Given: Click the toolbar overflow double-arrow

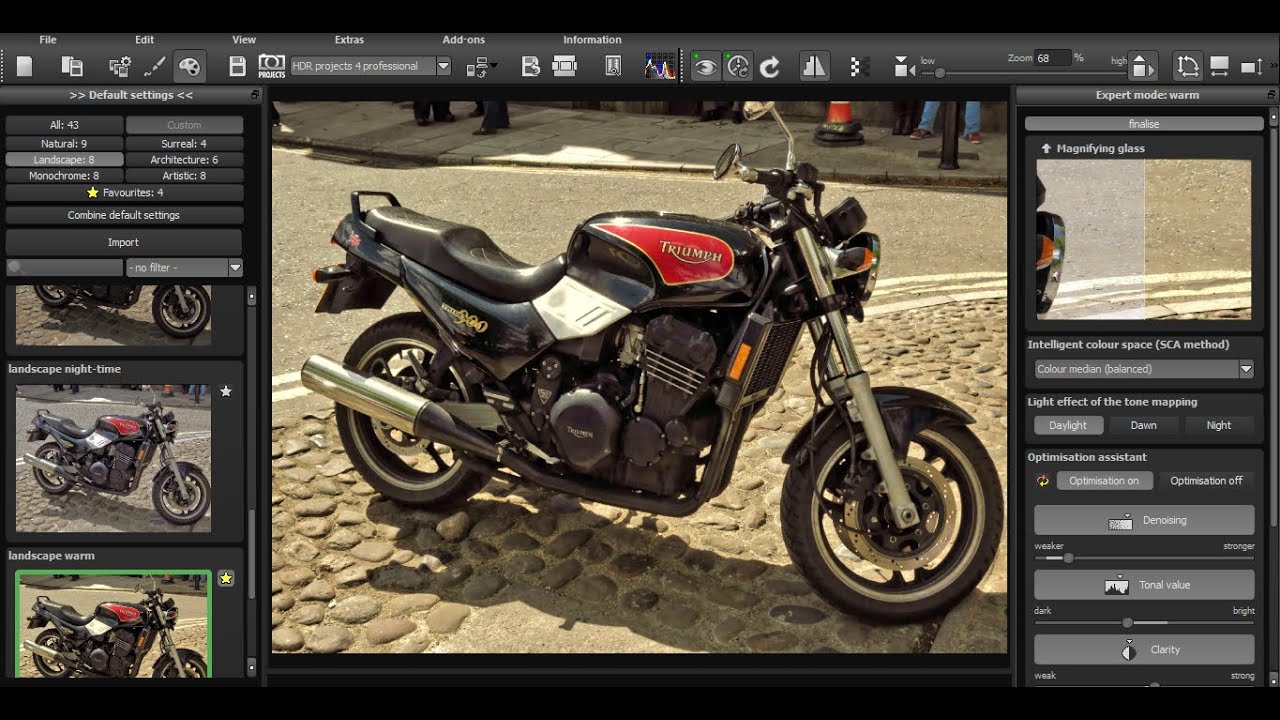Looking at the screenshot, I should tap(1273, 67).
